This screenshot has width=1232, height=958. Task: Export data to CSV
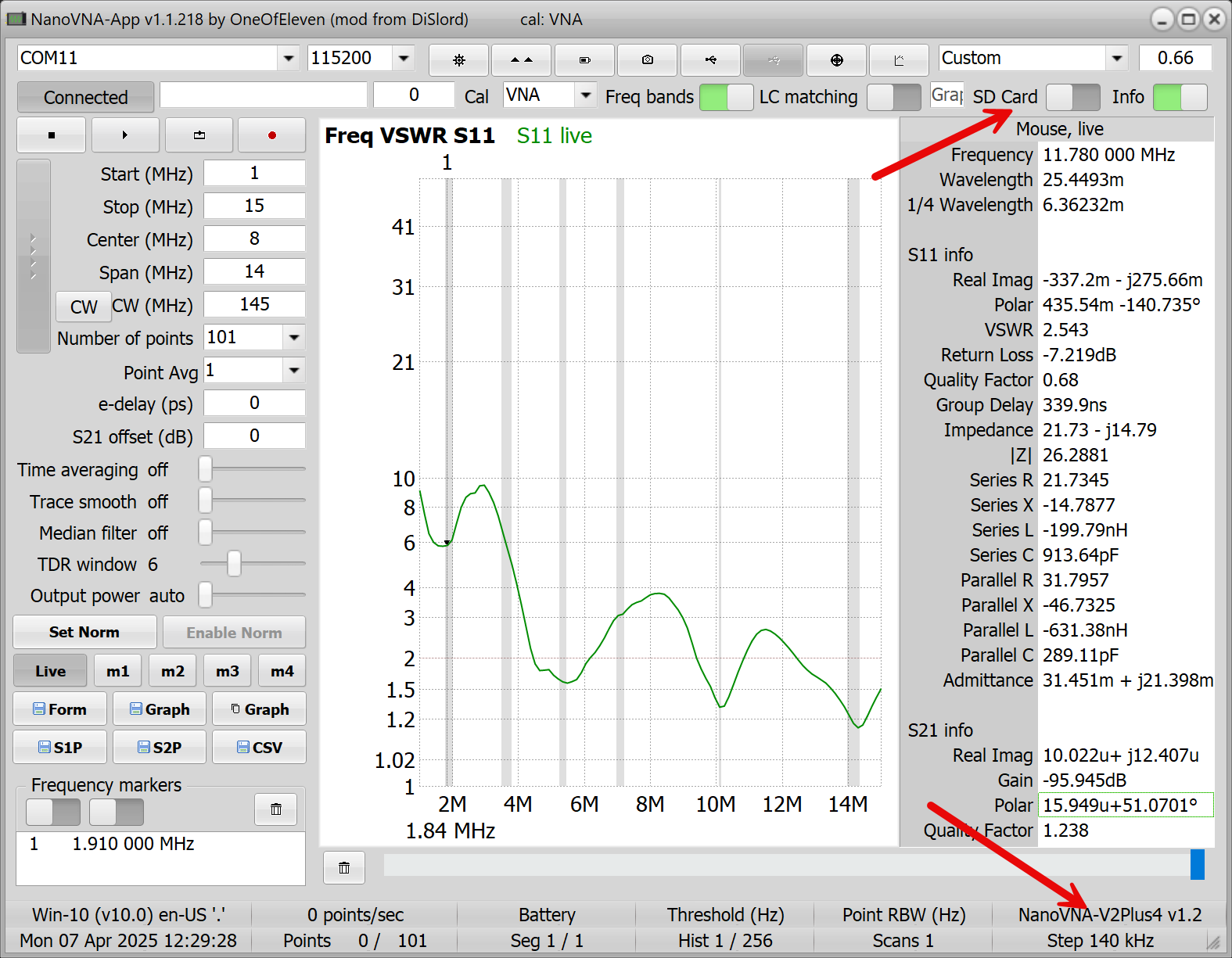click(259, 748)
